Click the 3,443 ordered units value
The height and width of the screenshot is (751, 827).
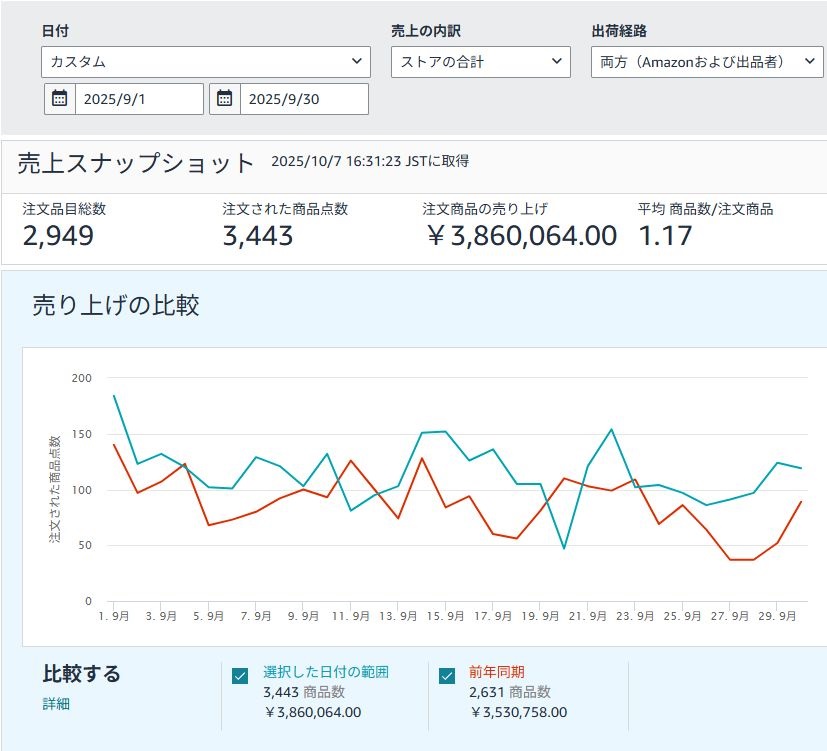click(257, 236)
